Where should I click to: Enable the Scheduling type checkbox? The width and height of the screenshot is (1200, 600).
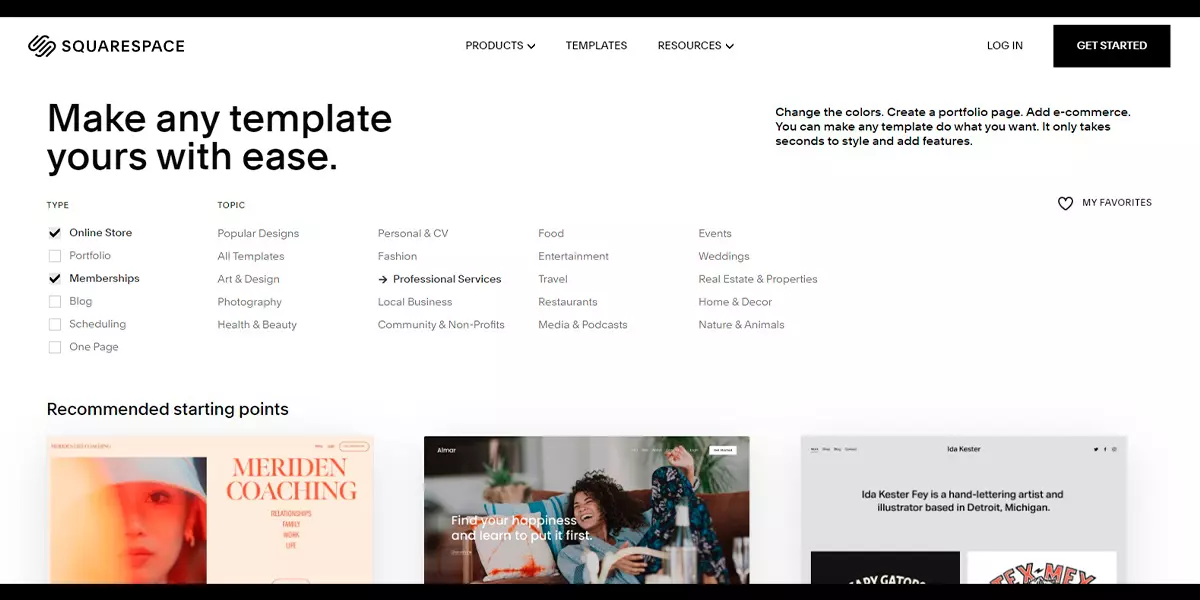pos(55,324)
